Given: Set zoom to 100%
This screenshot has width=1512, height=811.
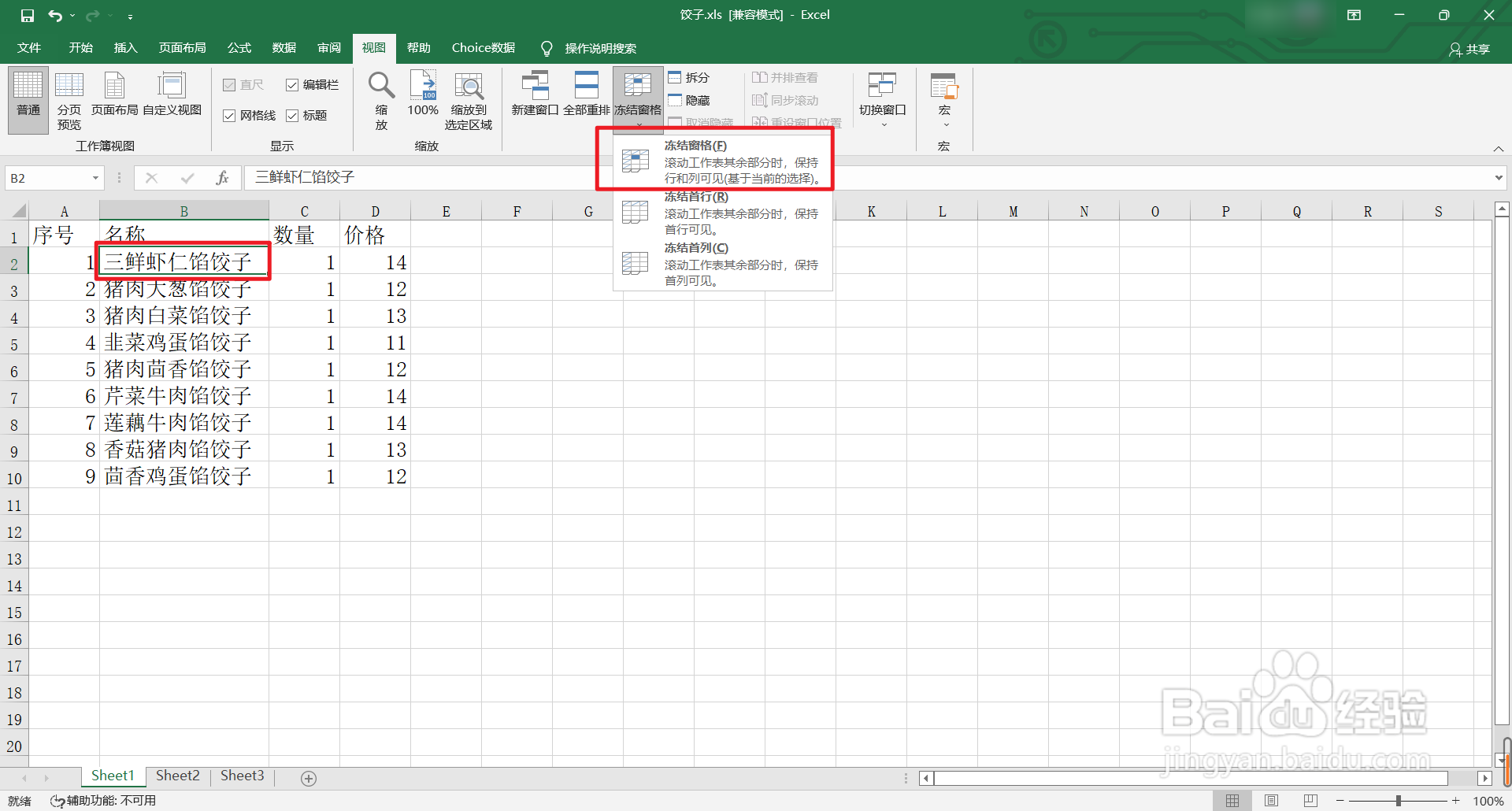Looking at the screenshot, I should click(423, 94).
